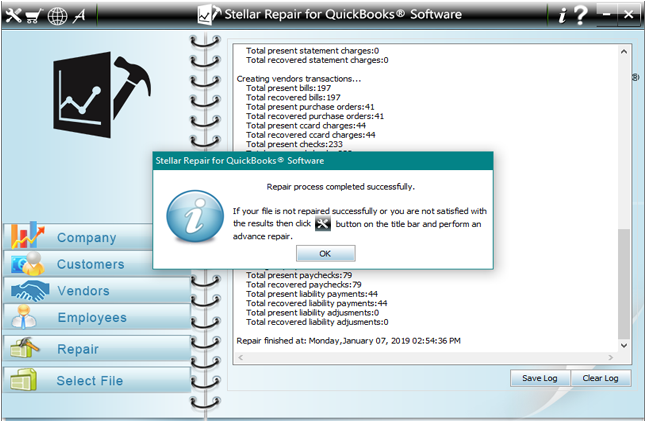
Task: Select 'Total present liability payments:44' line
Action: tap(312, 294)
